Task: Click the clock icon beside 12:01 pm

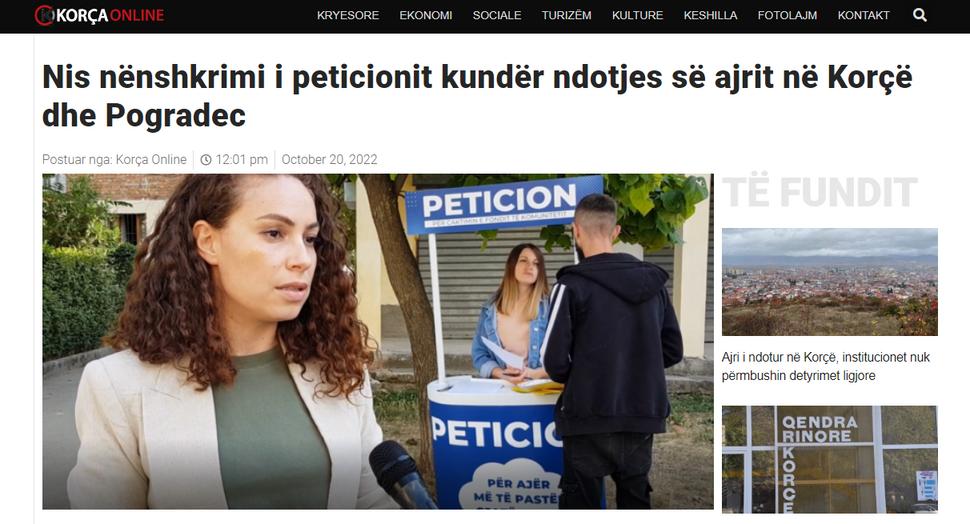Action: (x=206, y=160)
